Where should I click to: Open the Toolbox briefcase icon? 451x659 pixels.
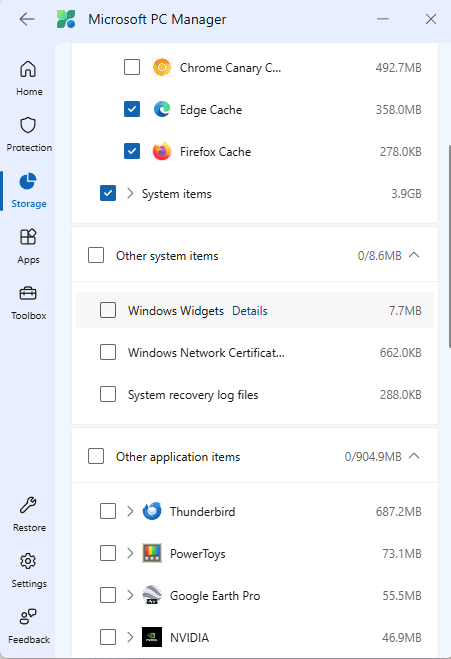click(28, 293)
